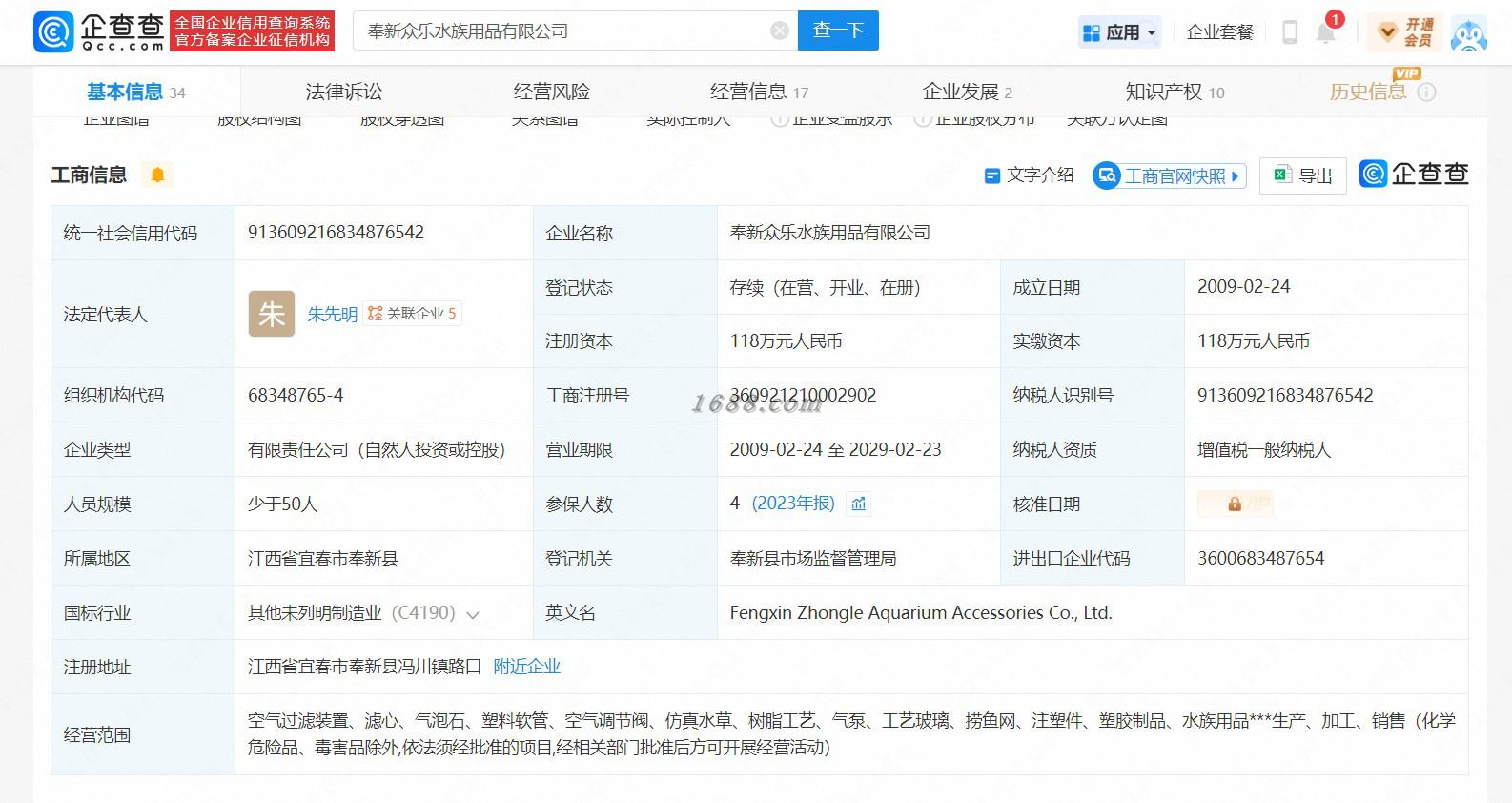Click the 查一下 search button
The image size is (1512, 803).
(838, 31)
